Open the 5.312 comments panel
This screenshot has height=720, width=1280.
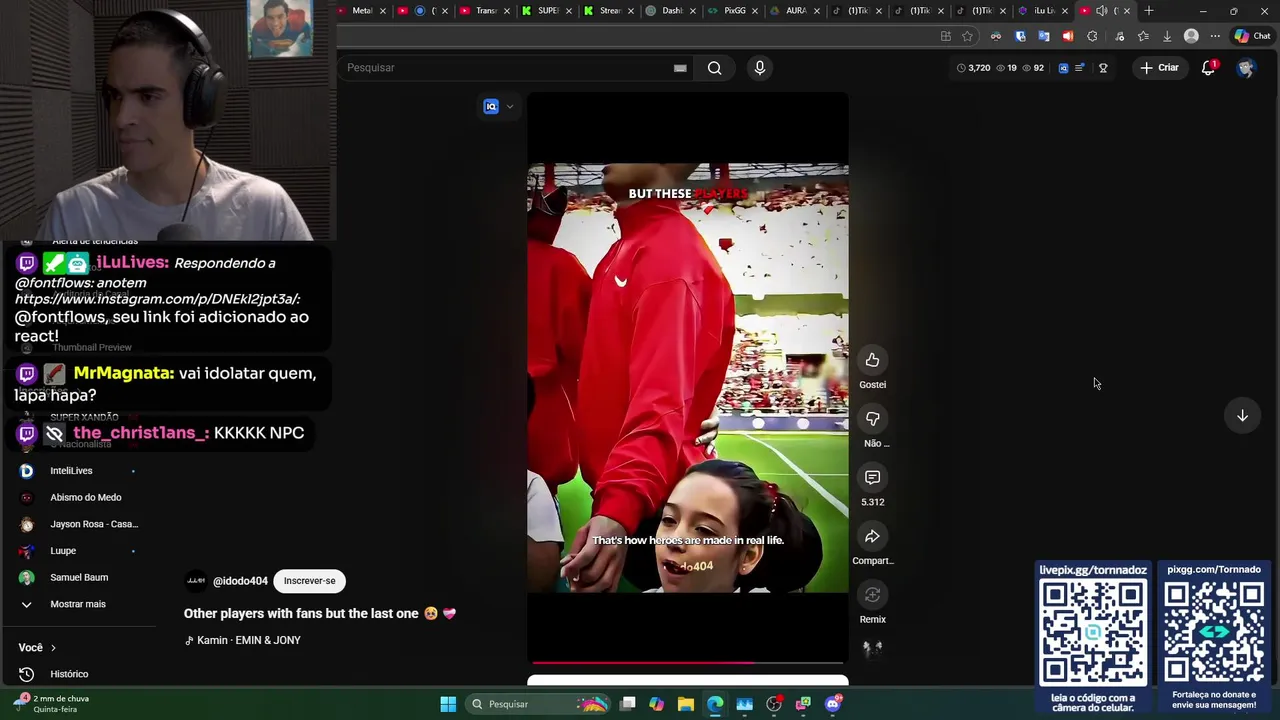tap(872, 478)
